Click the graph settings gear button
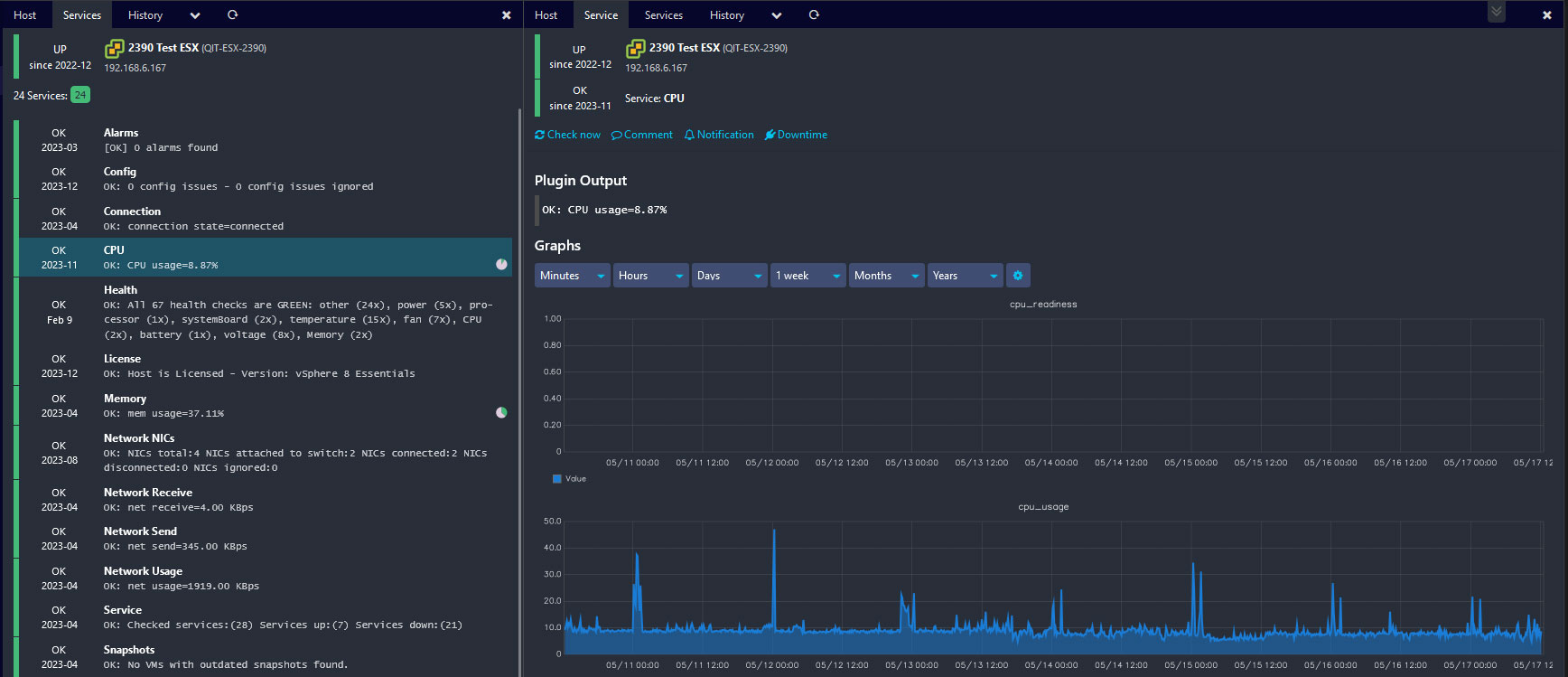The image size is (1568, 677). point(1018,276)
